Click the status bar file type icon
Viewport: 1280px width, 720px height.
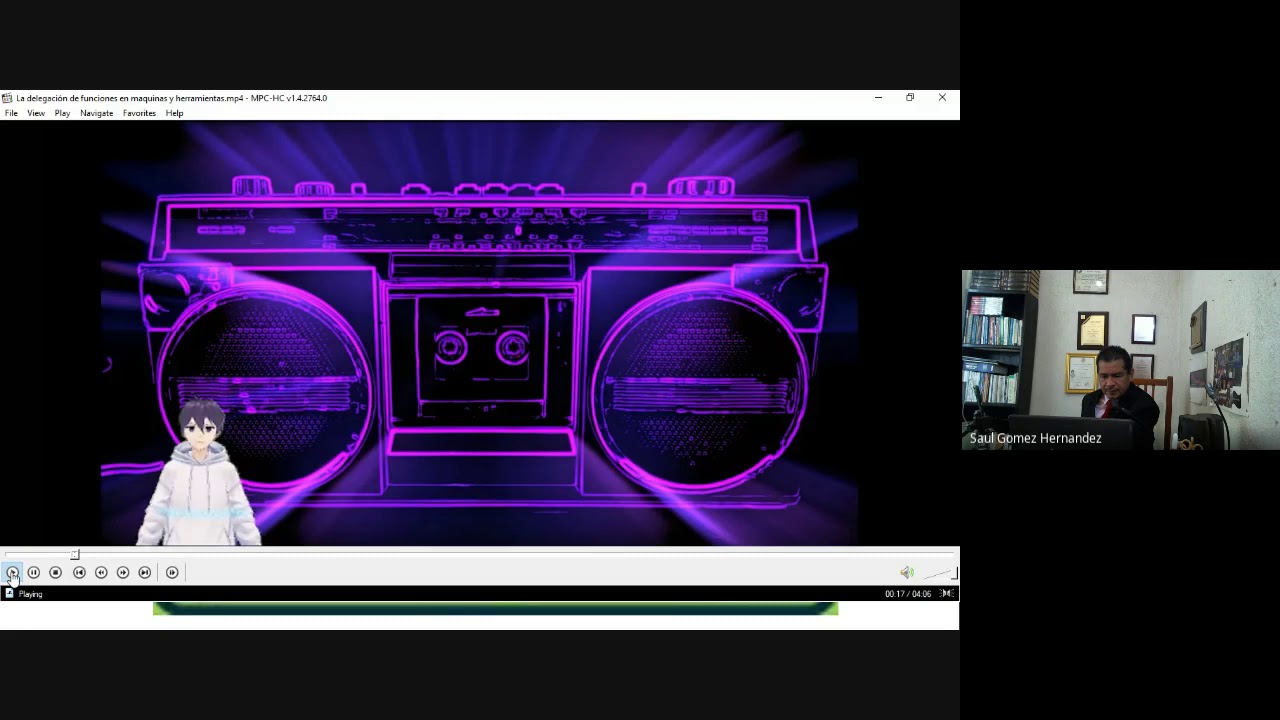[9, 594]
